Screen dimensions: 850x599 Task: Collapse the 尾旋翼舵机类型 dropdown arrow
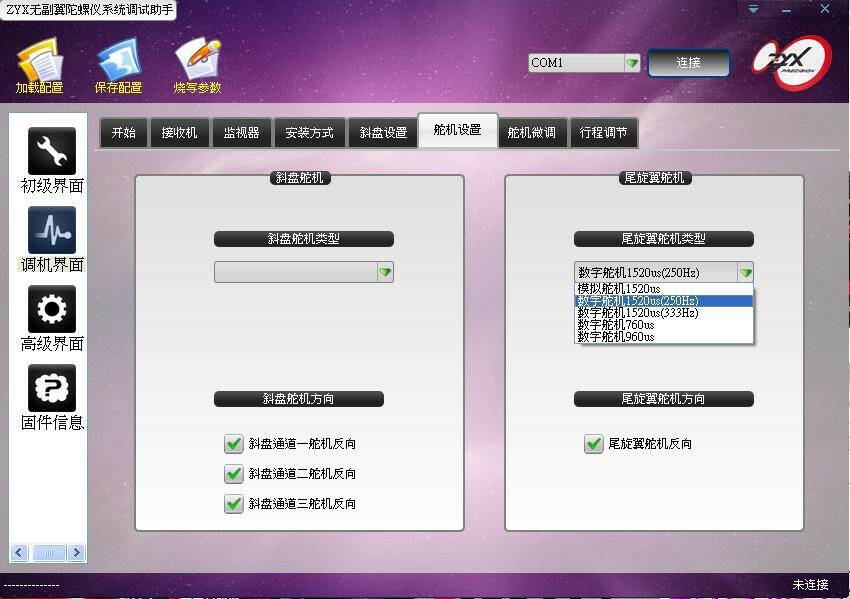[x=745, y=272]
